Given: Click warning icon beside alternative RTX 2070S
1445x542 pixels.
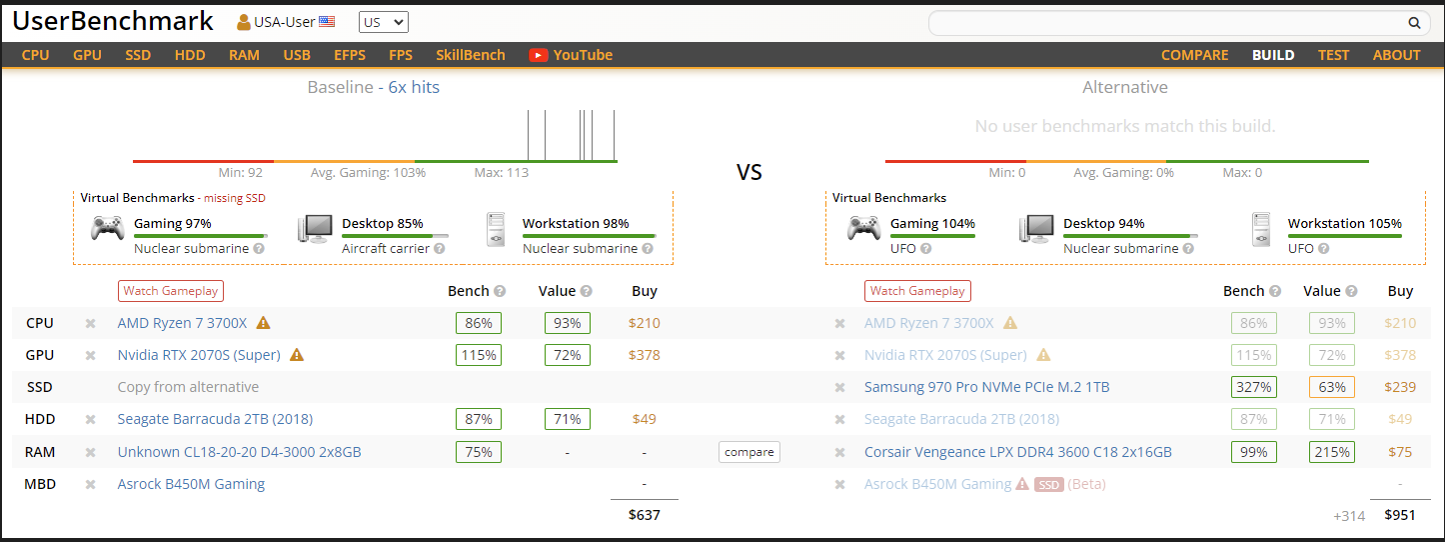Looking at the screenshot, I should [1044, 355].
